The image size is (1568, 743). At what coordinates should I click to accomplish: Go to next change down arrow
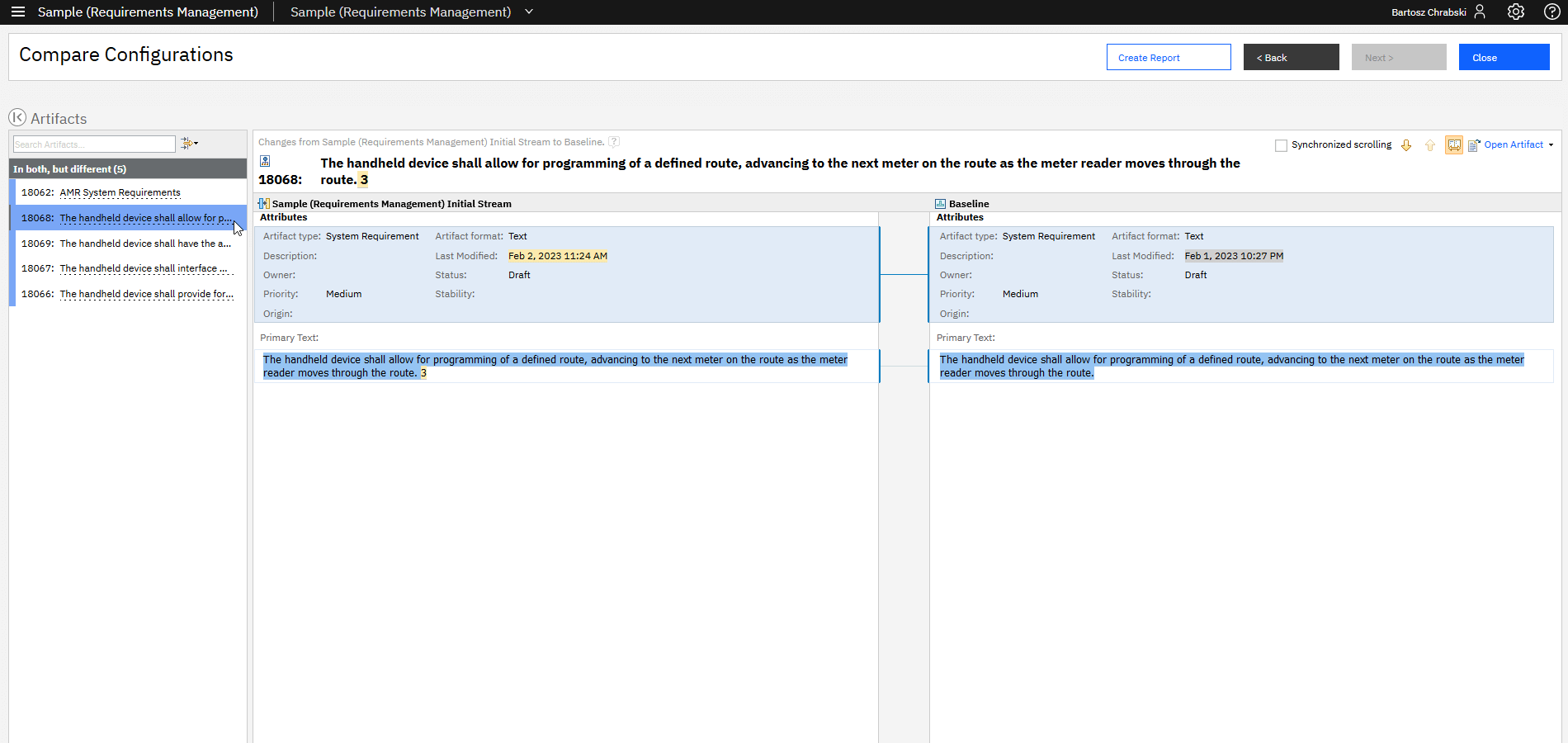pos(1406,145)
